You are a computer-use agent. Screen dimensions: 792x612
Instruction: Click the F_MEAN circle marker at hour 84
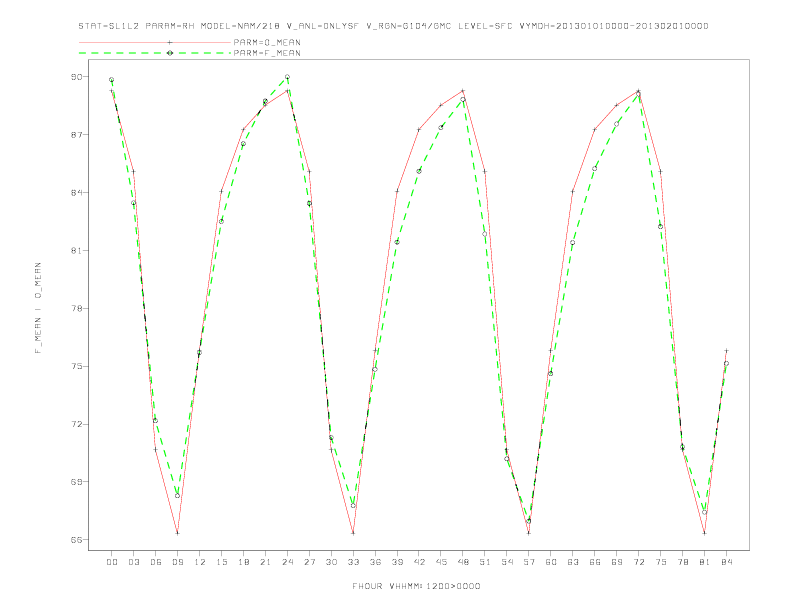(726, 364)
